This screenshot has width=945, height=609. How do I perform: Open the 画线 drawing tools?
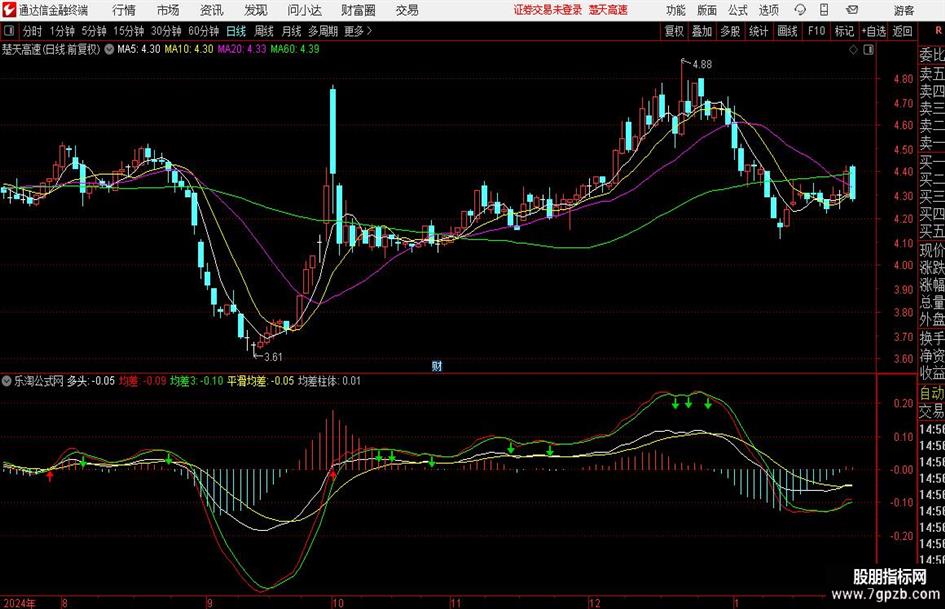tap(787, 31)
